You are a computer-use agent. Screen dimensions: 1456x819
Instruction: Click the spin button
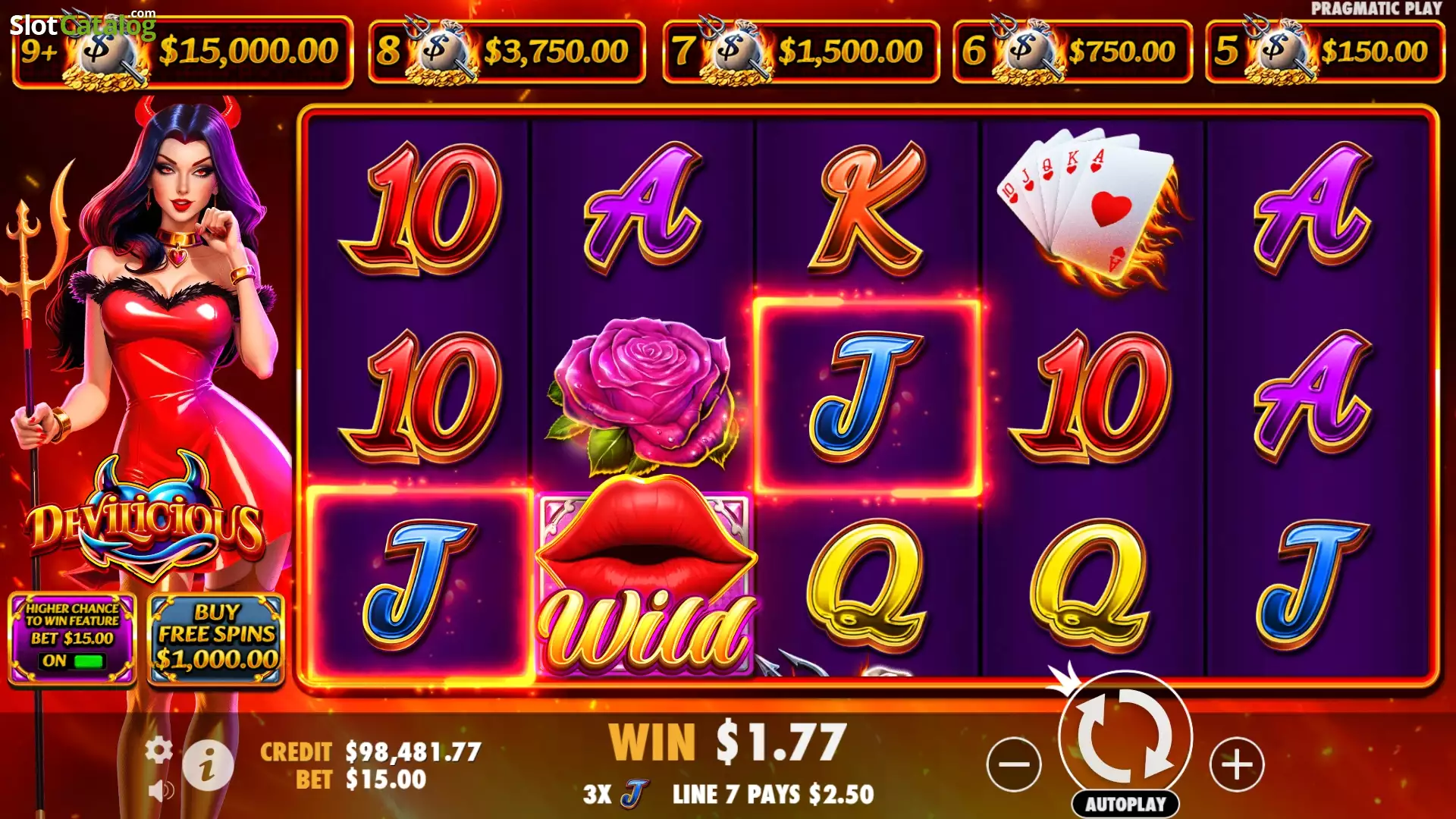pos(1125,736)
